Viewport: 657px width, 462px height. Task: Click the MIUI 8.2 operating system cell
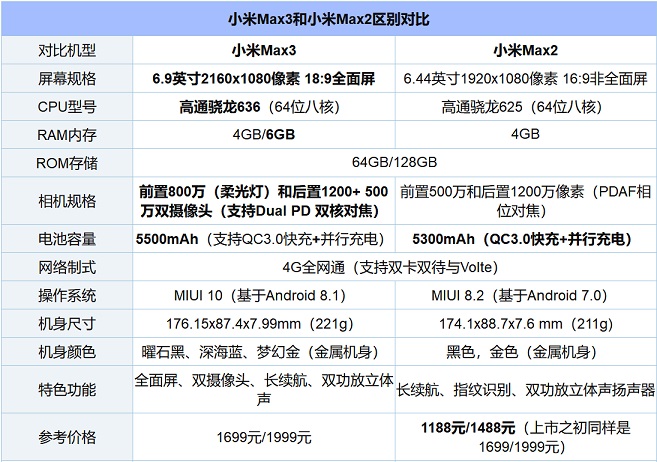click(x=525, y=295)
